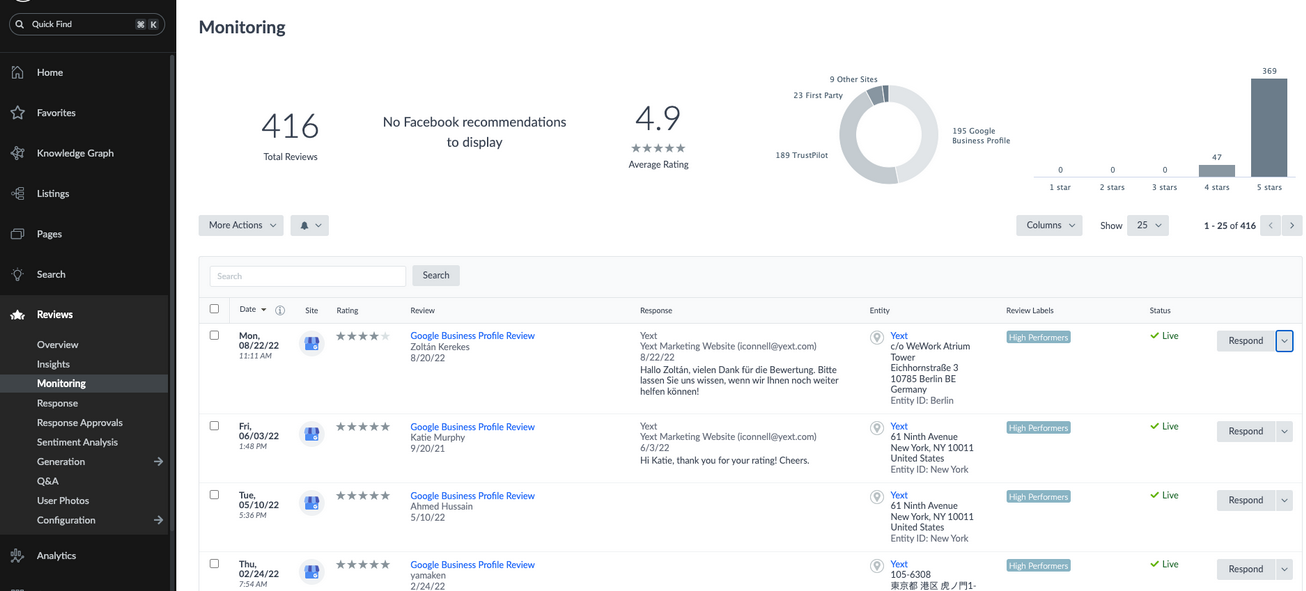Respond to Zoltán Kerekes review
This screenshot has width=1306, height=591.
(1246, 341)
